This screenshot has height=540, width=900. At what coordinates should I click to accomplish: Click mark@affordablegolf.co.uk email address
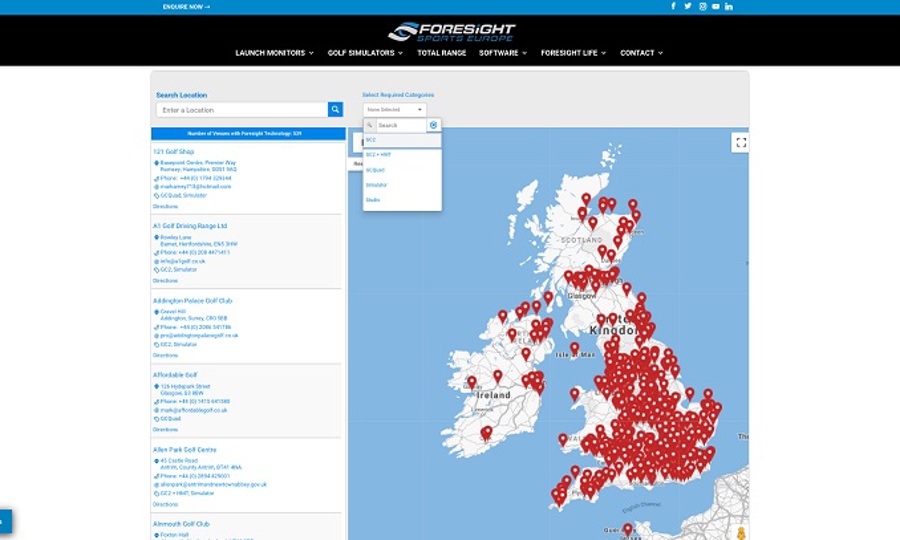193,410
